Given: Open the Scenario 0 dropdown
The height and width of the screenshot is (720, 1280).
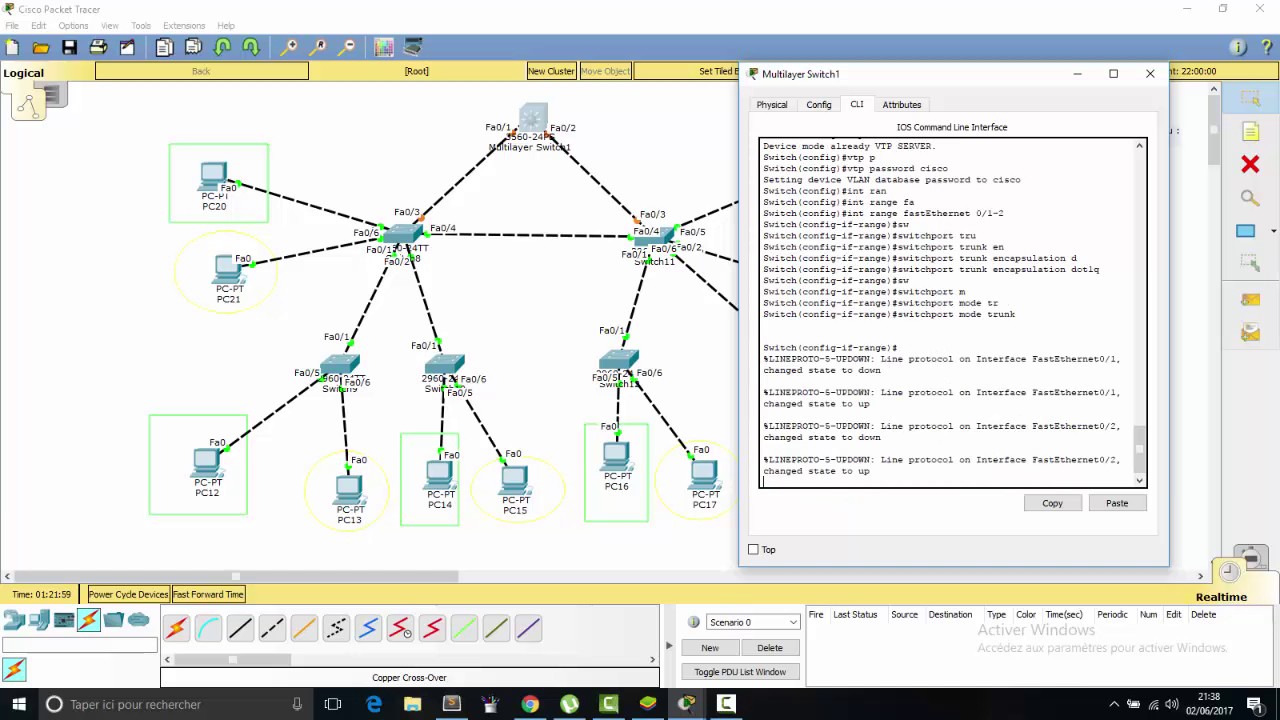Looking at the screenshot, I should pyautogui.click(x=753, y=622).
